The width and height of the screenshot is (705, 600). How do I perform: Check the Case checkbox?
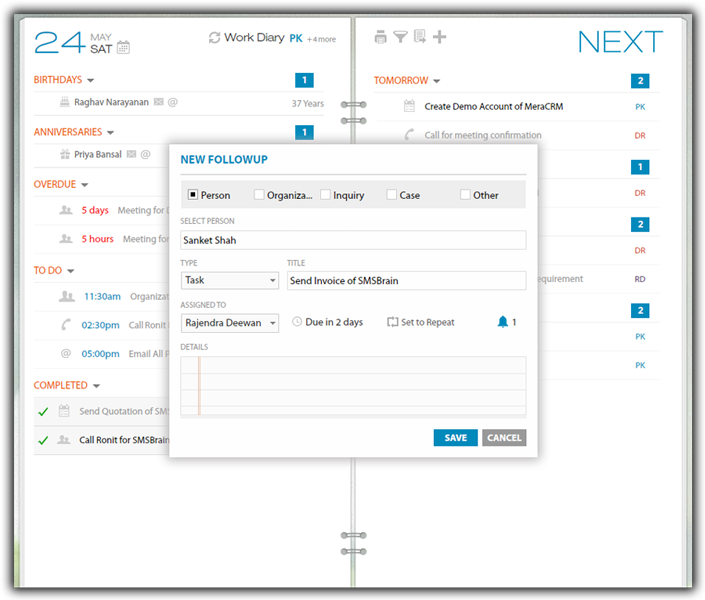[x=391, y=195]
